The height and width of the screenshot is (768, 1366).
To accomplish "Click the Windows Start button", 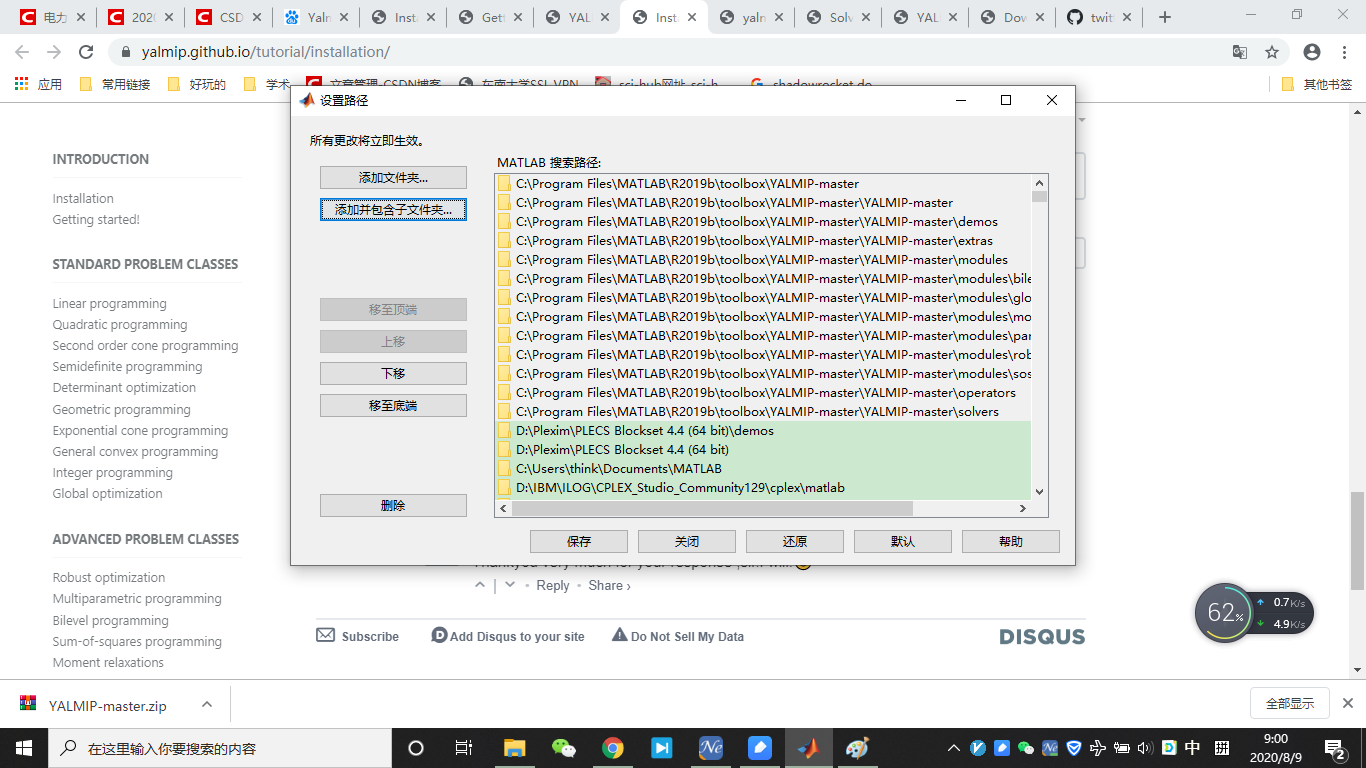I will (x=23, y=748).
